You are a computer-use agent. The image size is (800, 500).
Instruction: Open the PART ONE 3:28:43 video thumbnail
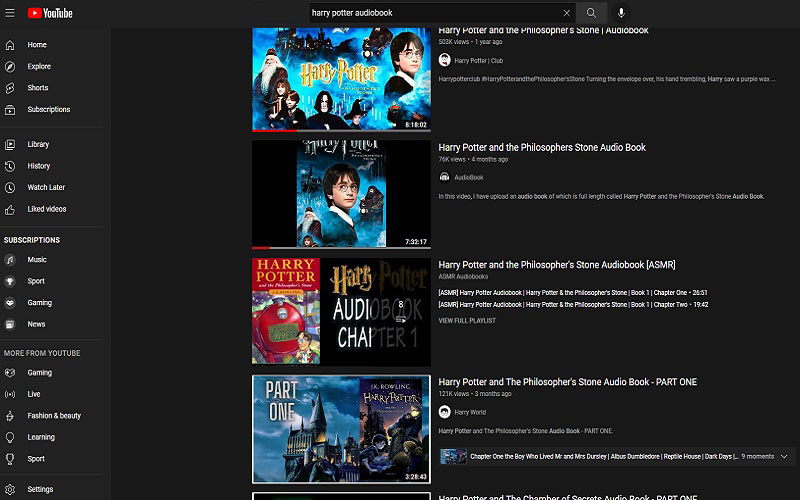(341, 429)
